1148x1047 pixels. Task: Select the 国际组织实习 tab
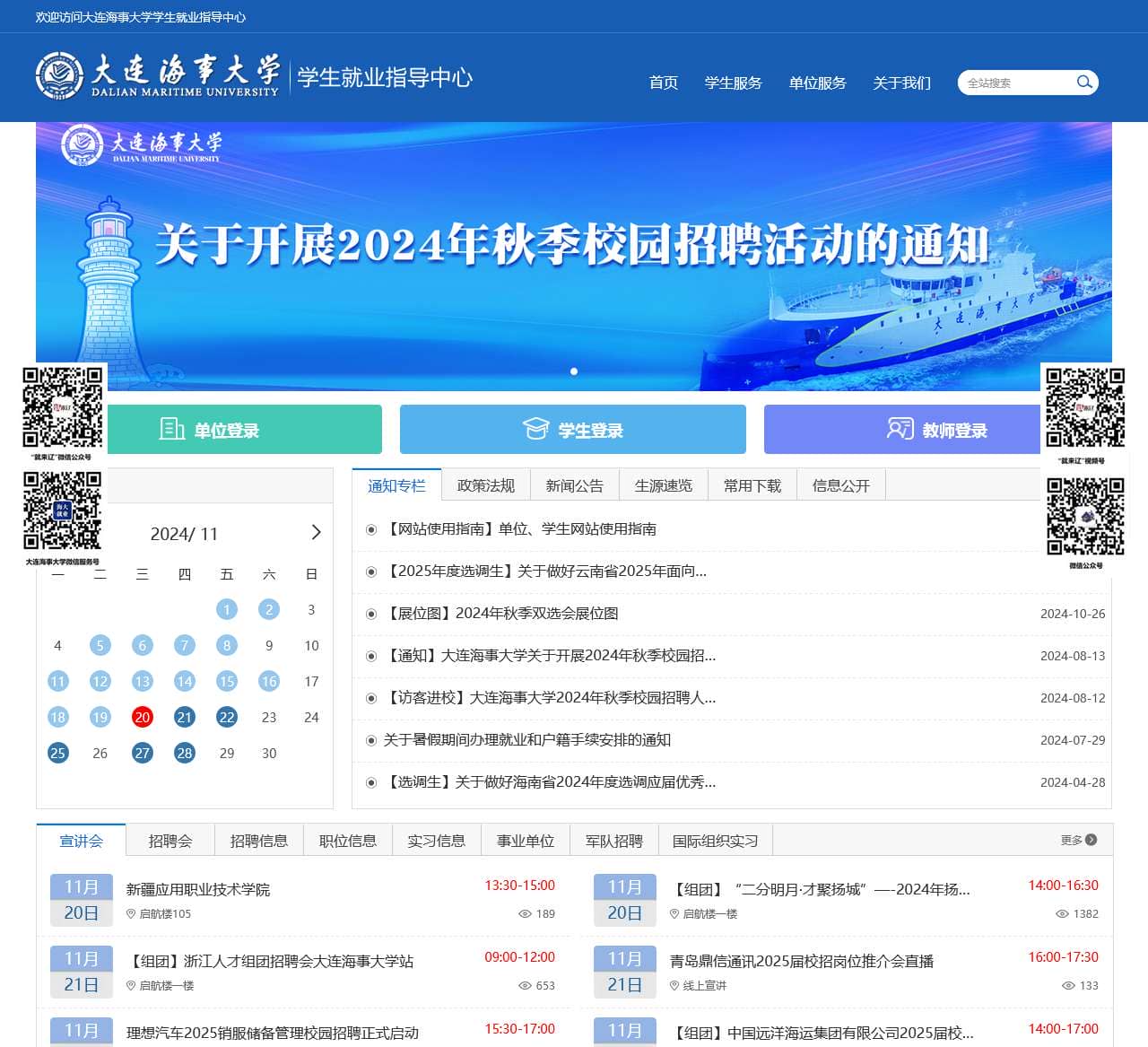pos(716,841)
